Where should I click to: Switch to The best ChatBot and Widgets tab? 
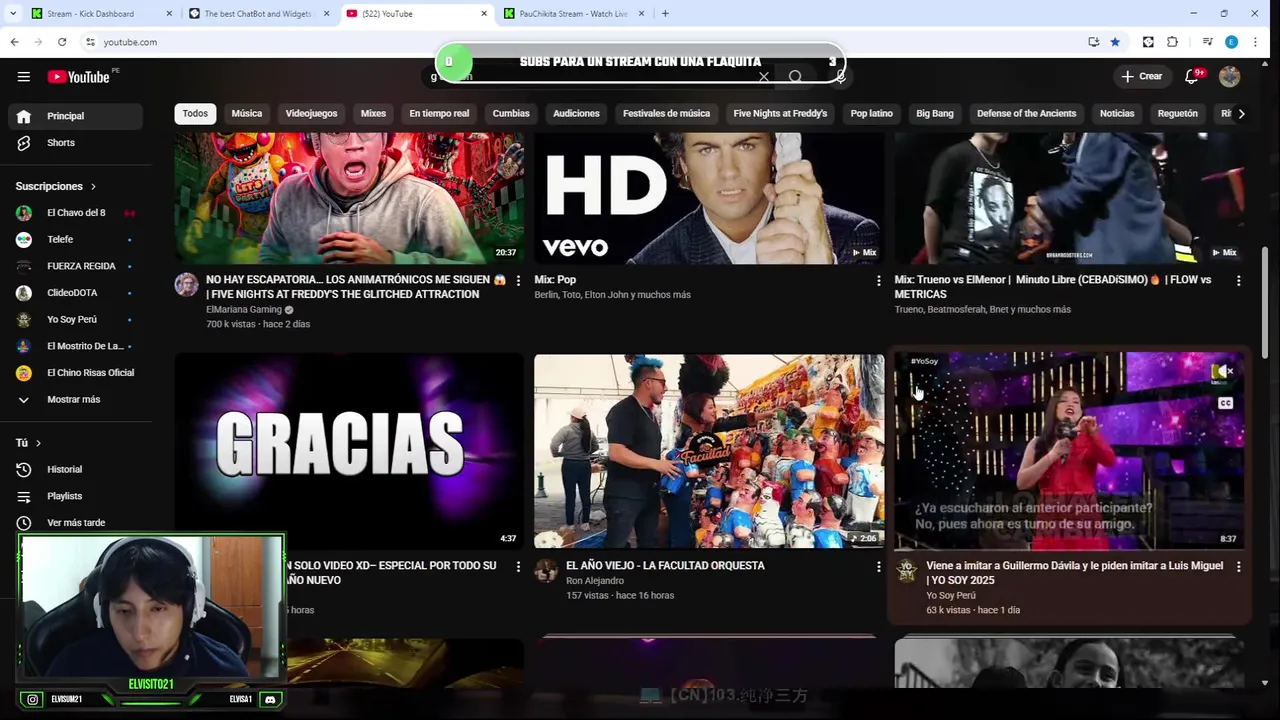[258, 14]
